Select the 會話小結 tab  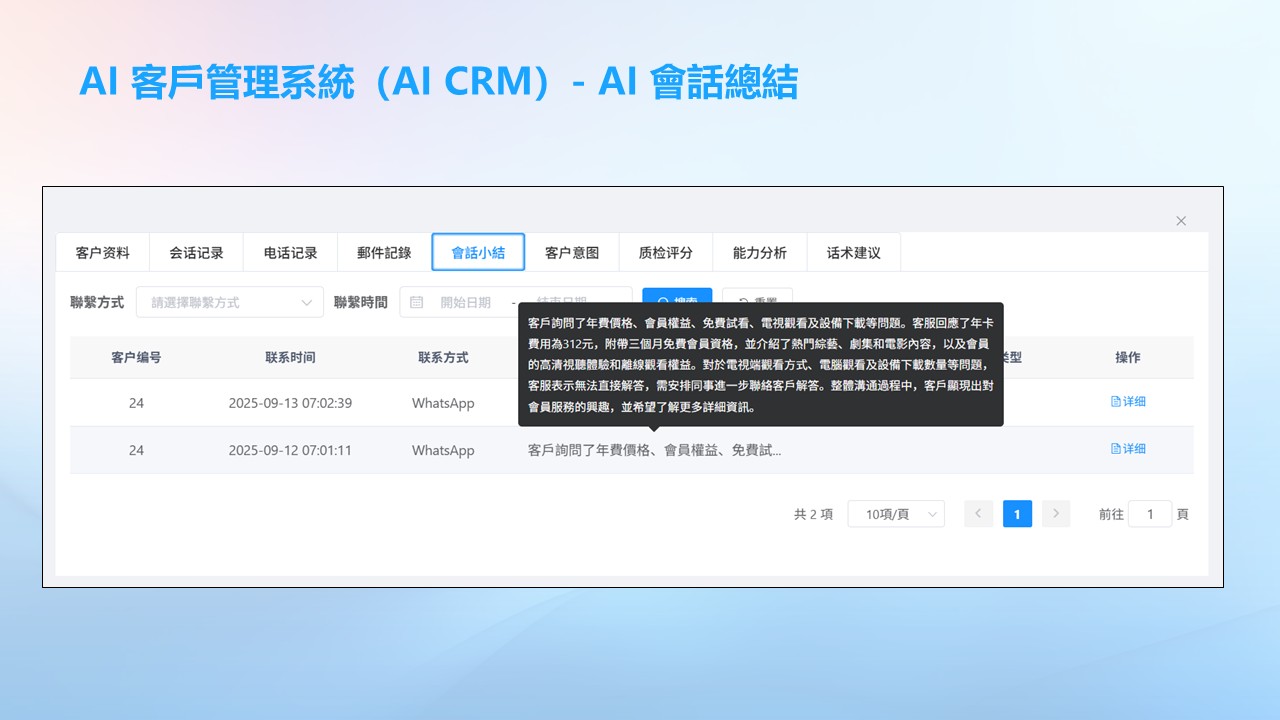coord(478,253)
